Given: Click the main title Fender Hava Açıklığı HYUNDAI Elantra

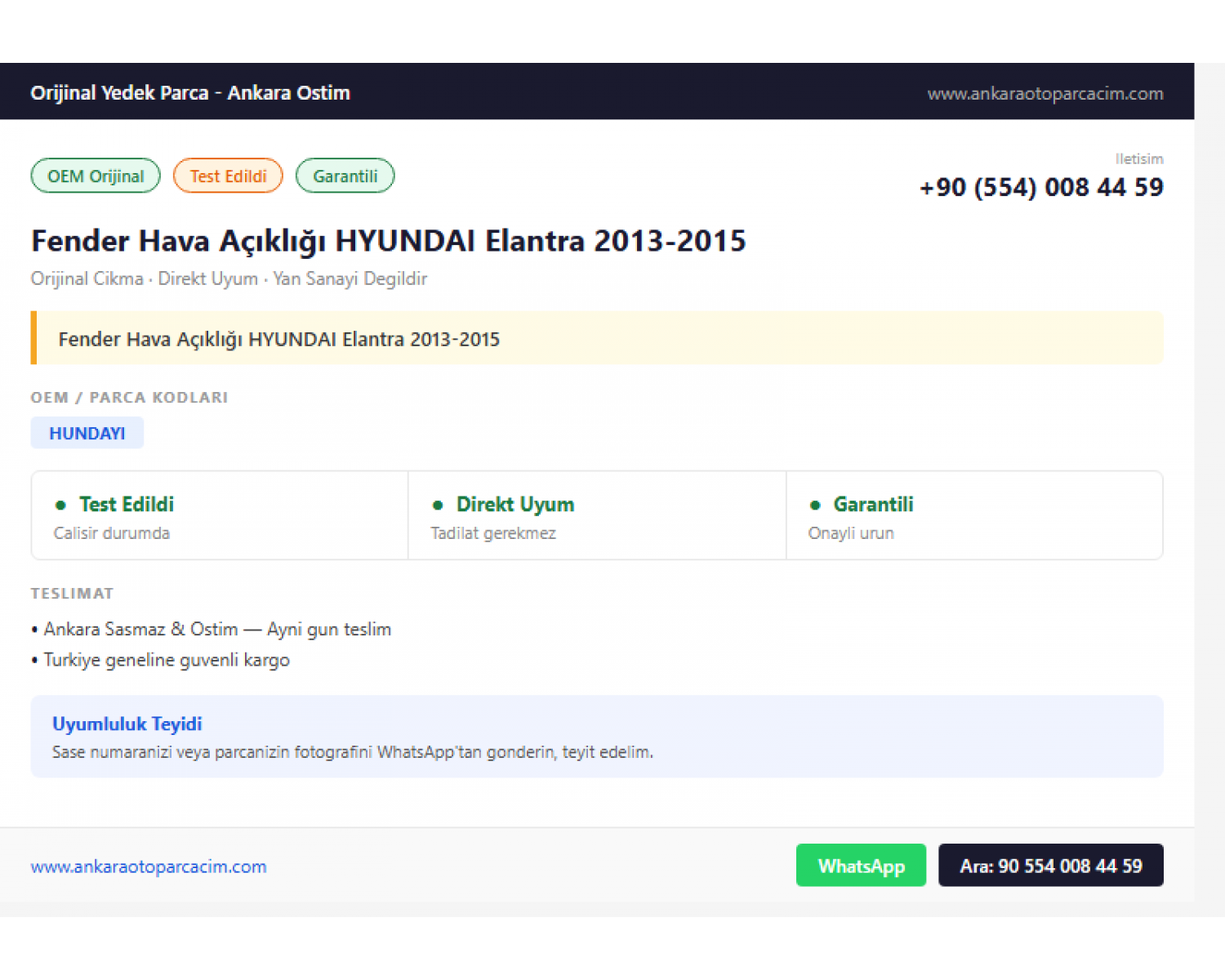Looking at the screenshot, I should pos(389,241).
